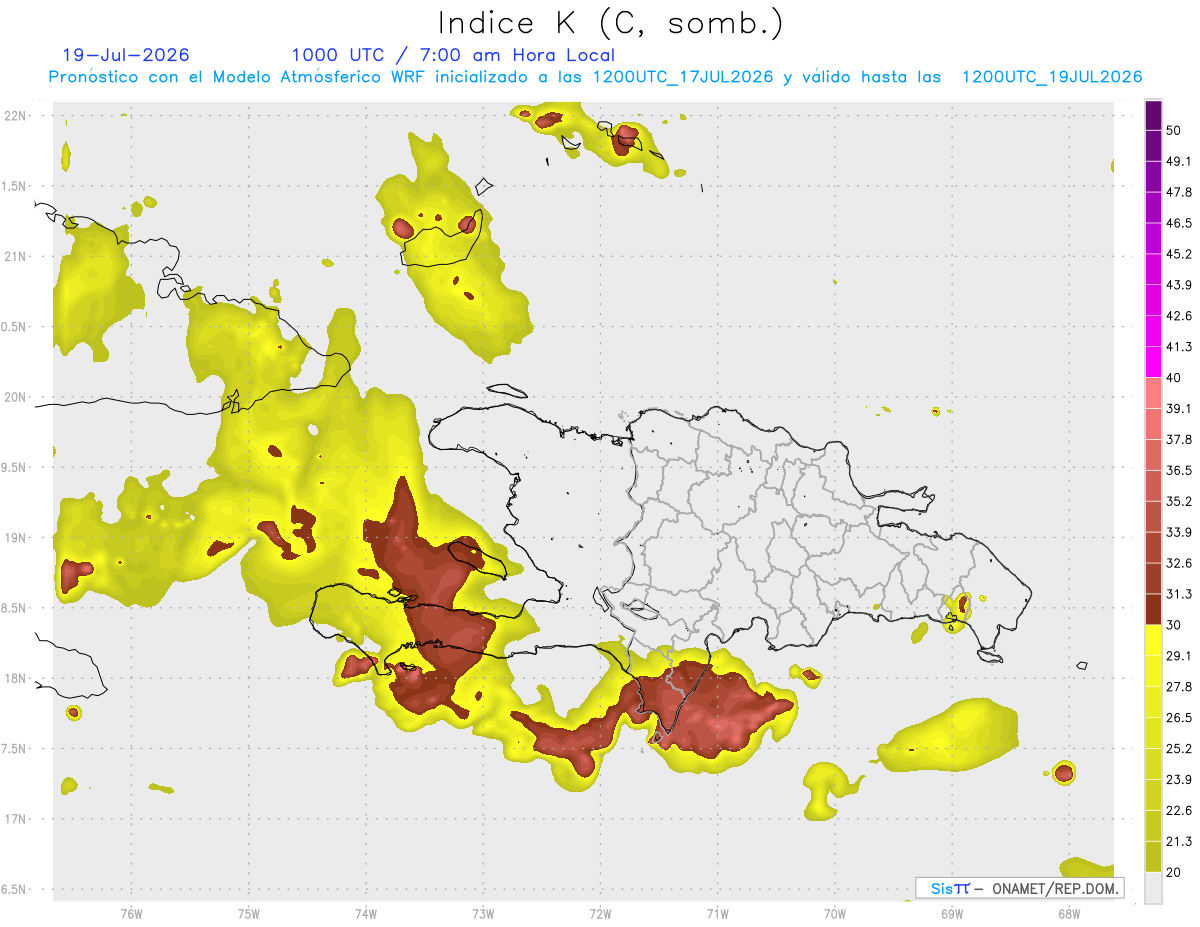Click the 'Indice K (C, somb.)' title
The height and width of the screenshot is (927, 1200).
pyautogui.click(x=610, y=23)
